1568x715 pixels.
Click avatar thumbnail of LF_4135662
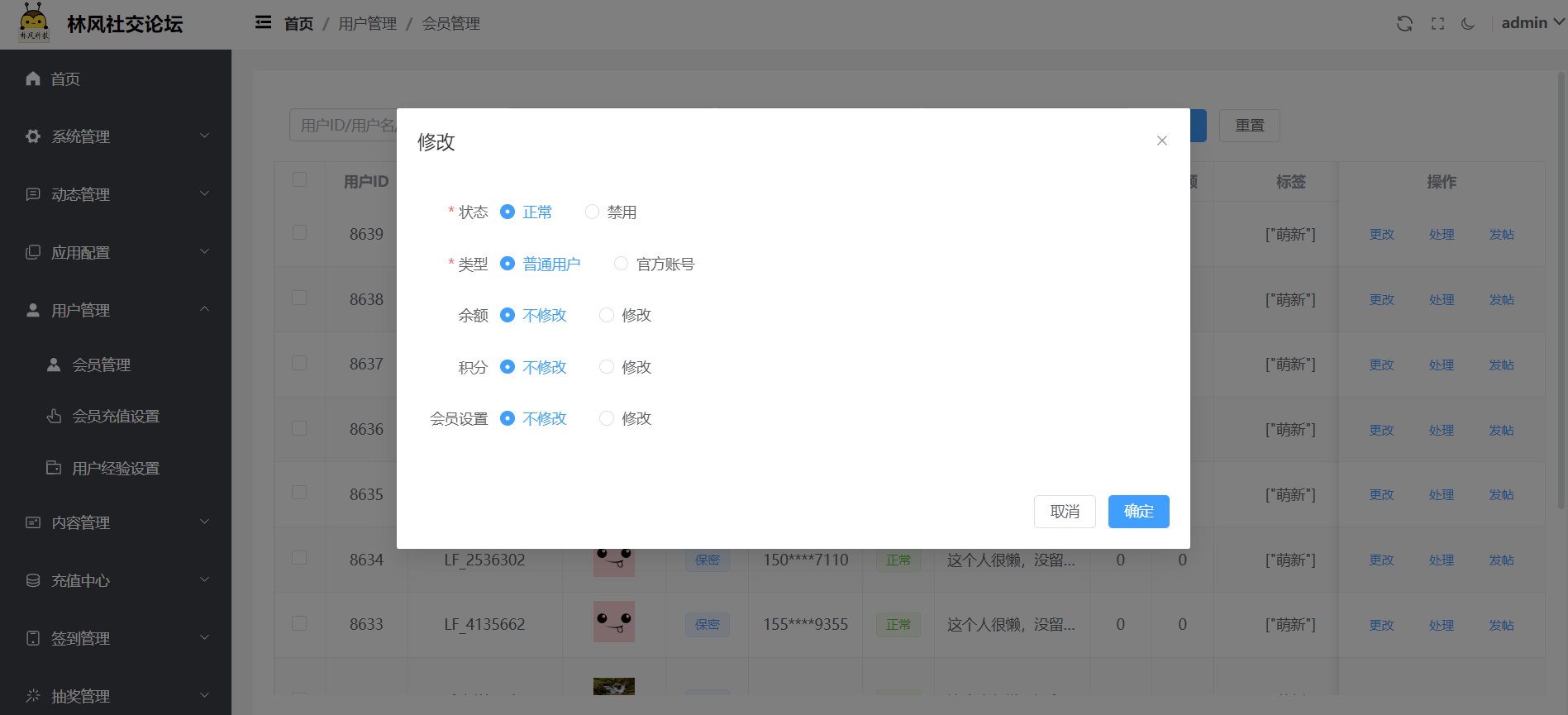point(614,622)
